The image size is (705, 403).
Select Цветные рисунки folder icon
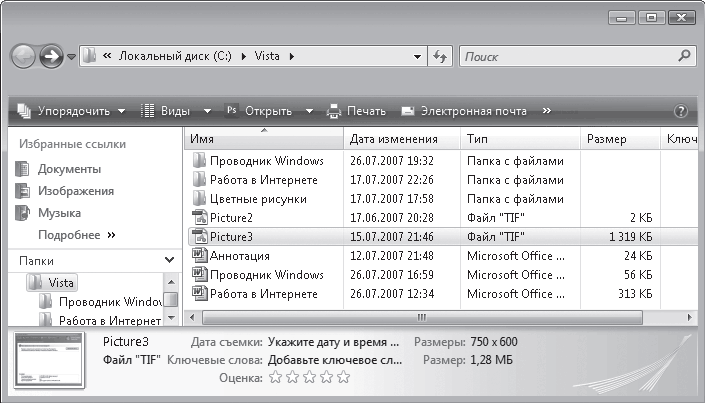click(199, 198)
